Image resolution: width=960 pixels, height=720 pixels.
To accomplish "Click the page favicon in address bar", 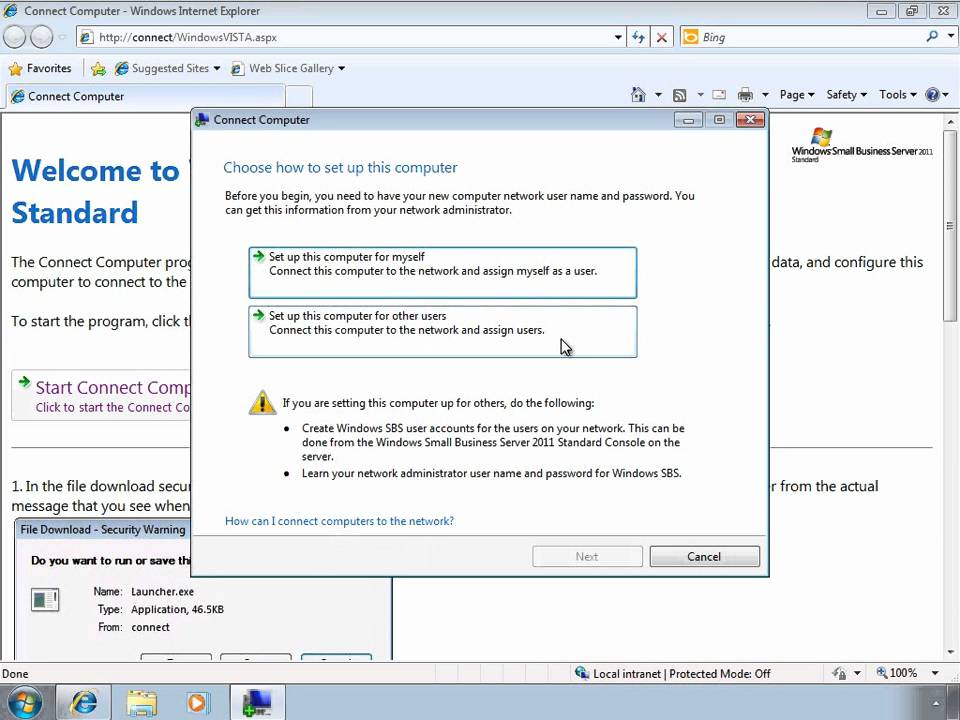I will (x=86, y=37).
